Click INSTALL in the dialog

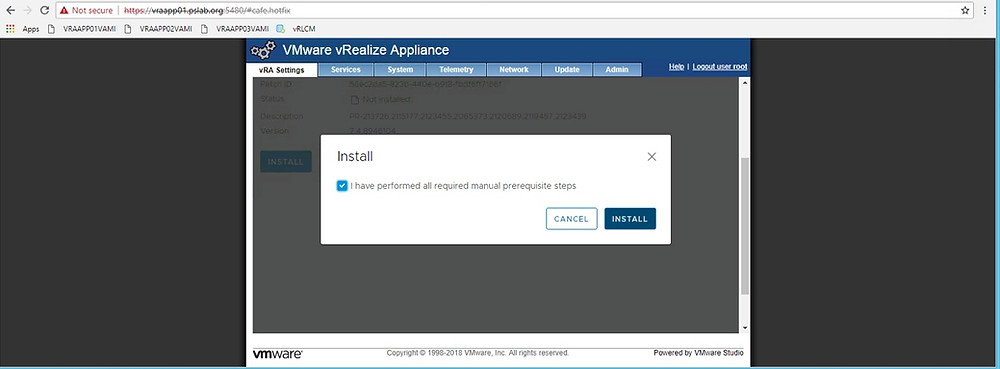(x=630, y=219)
